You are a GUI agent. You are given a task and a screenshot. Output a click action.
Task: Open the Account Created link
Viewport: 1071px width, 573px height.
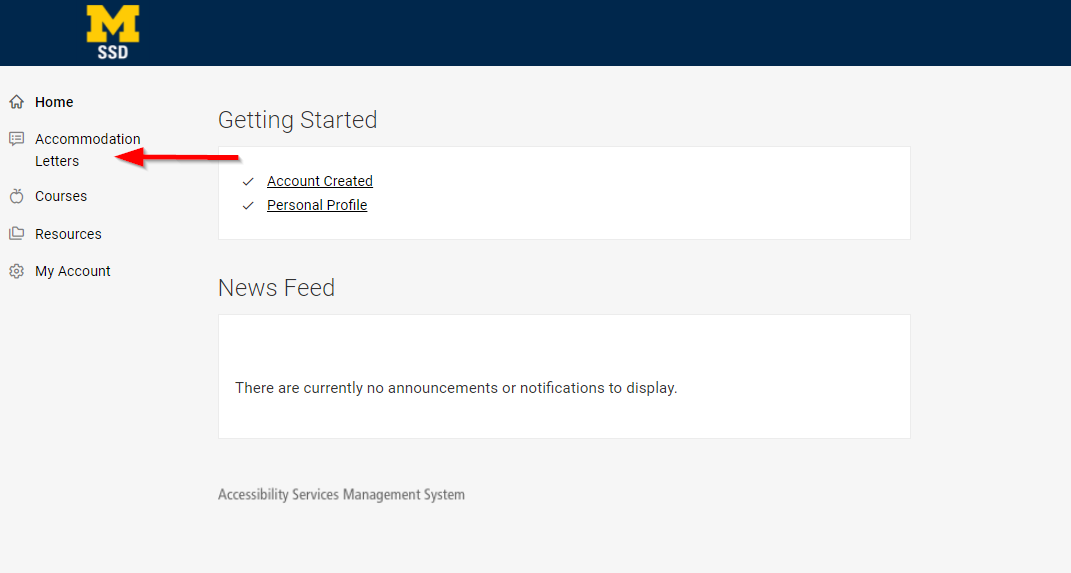(x=320, y=181)
